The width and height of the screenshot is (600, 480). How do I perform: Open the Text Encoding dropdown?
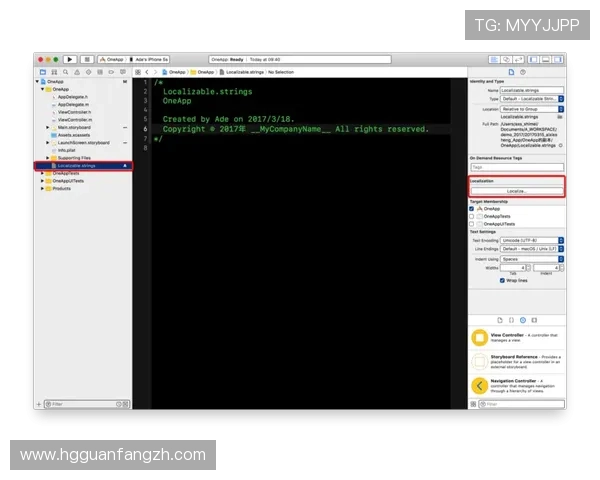click(x=532, y=240)
